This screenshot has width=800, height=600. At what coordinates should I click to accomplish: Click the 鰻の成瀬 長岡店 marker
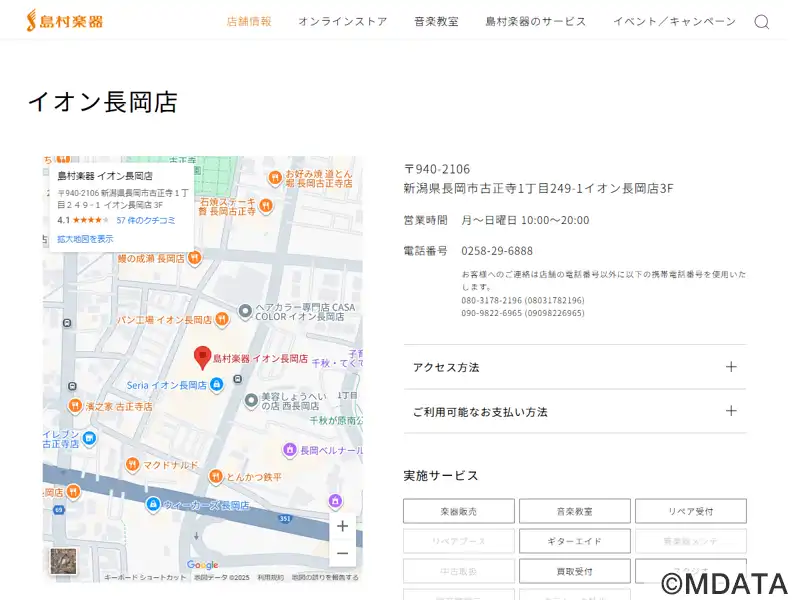coord(194,258)
